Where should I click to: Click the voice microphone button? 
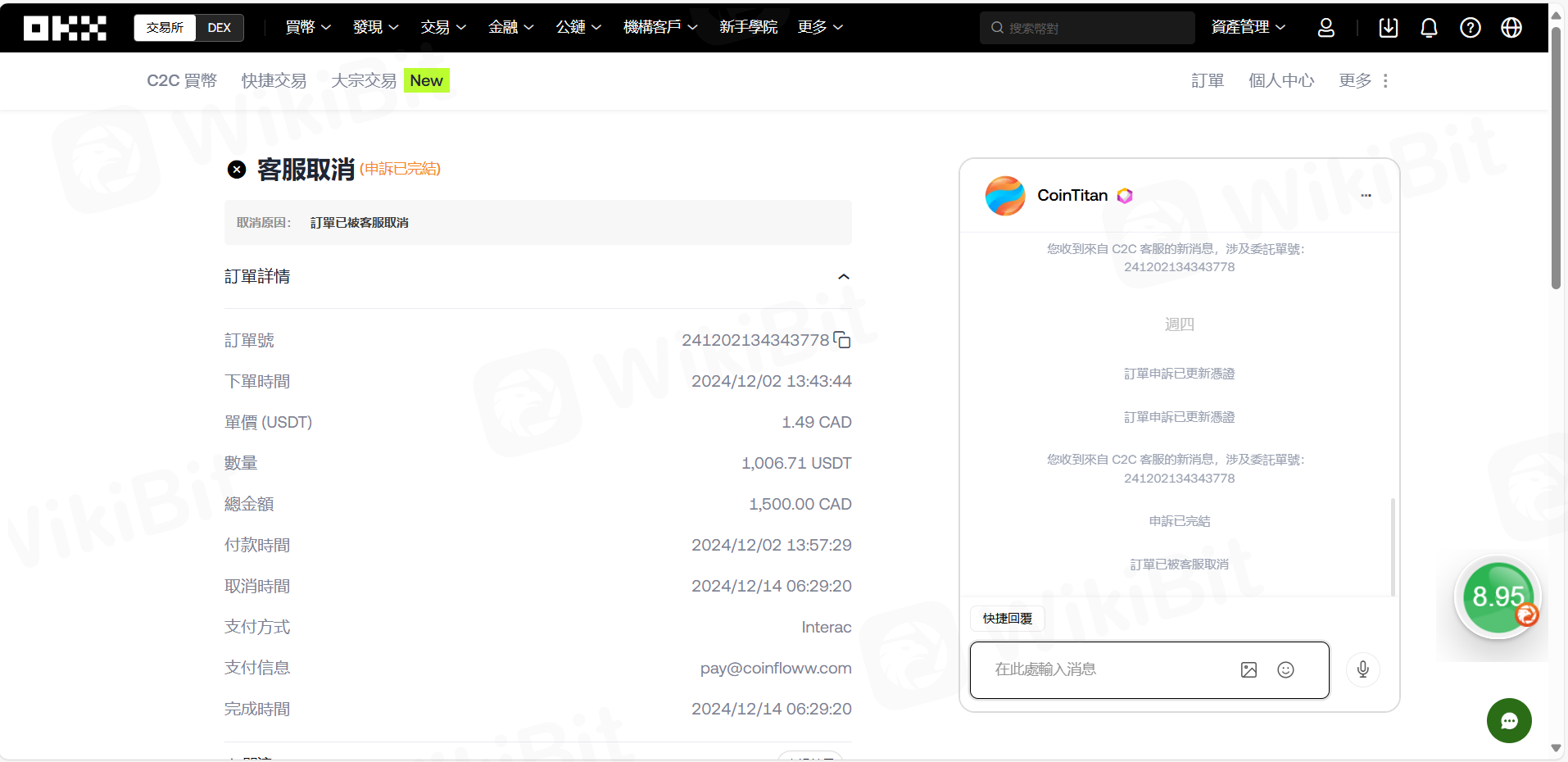click(1363, 670)
